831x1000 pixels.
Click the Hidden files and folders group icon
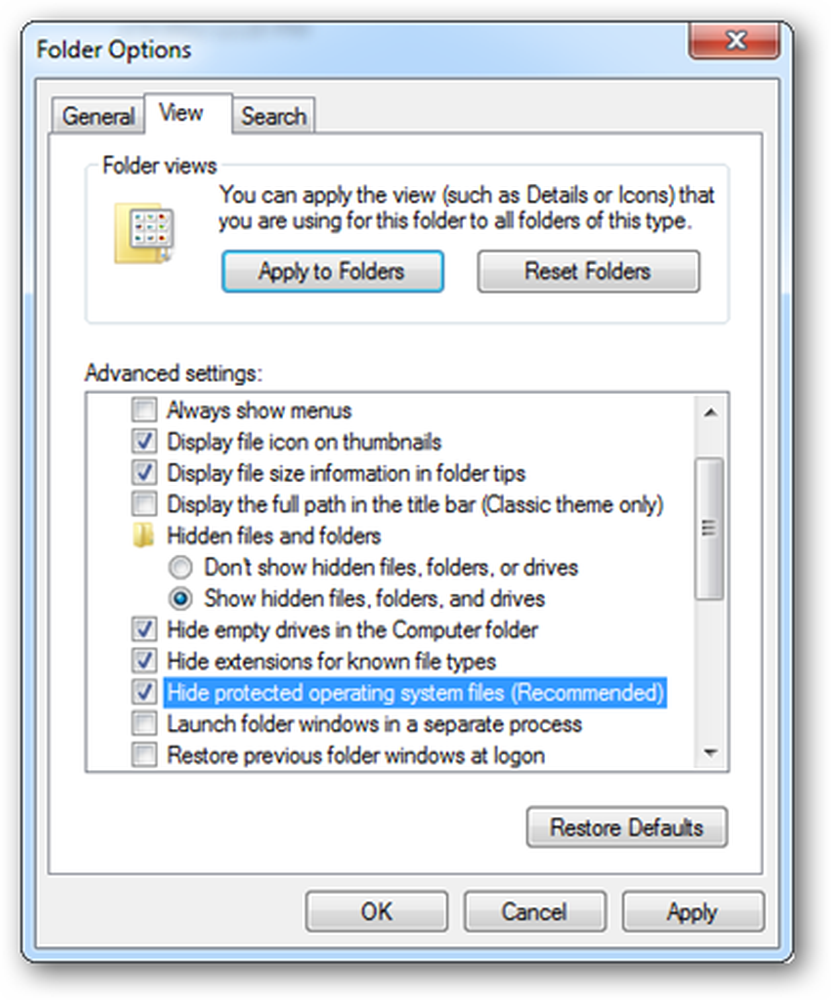pos(143,536)
